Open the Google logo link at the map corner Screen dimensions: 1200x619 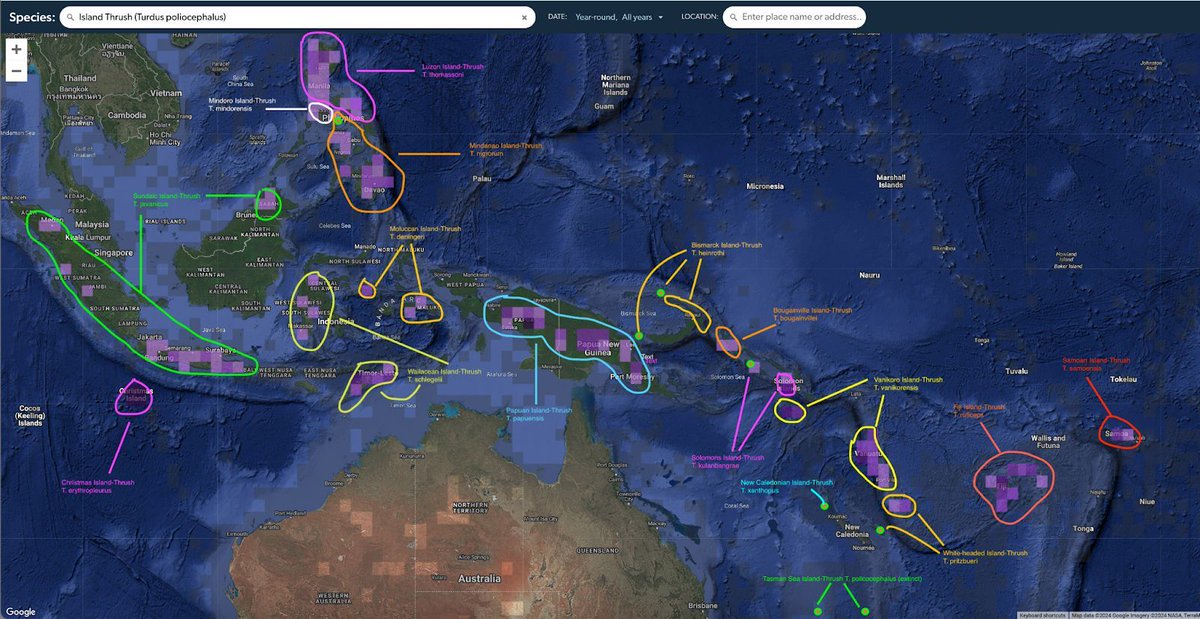coord(22,611)
